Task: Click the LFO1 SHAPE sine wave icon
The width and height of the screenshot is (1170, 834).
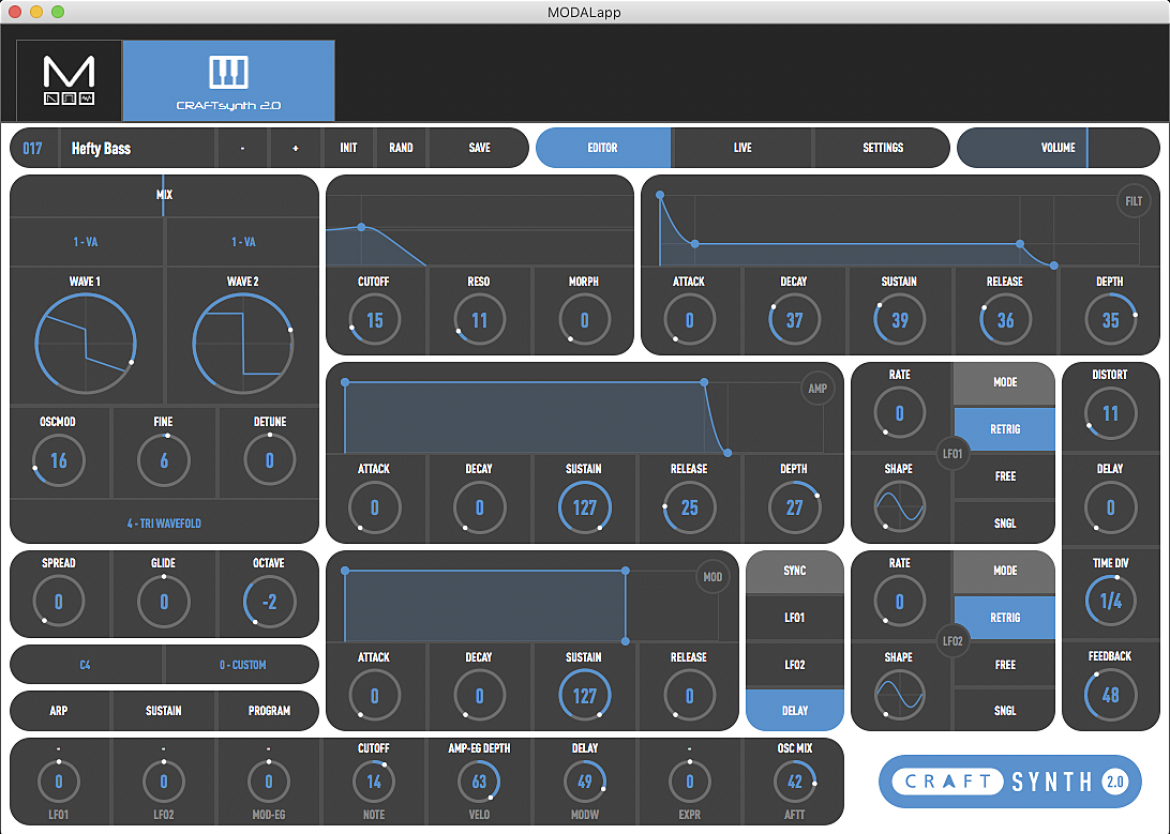Action: (x=899, y=507)
